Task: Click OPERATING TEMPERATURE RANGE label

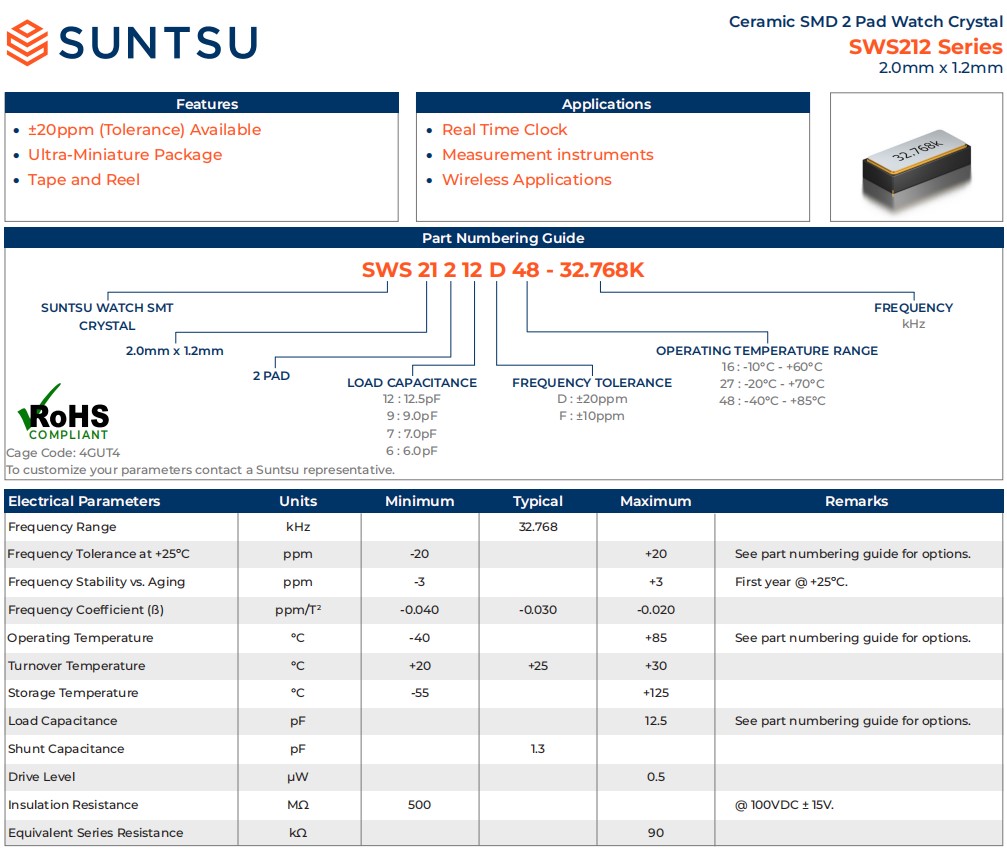Action: pyautogui.click(x=767, y=351)
